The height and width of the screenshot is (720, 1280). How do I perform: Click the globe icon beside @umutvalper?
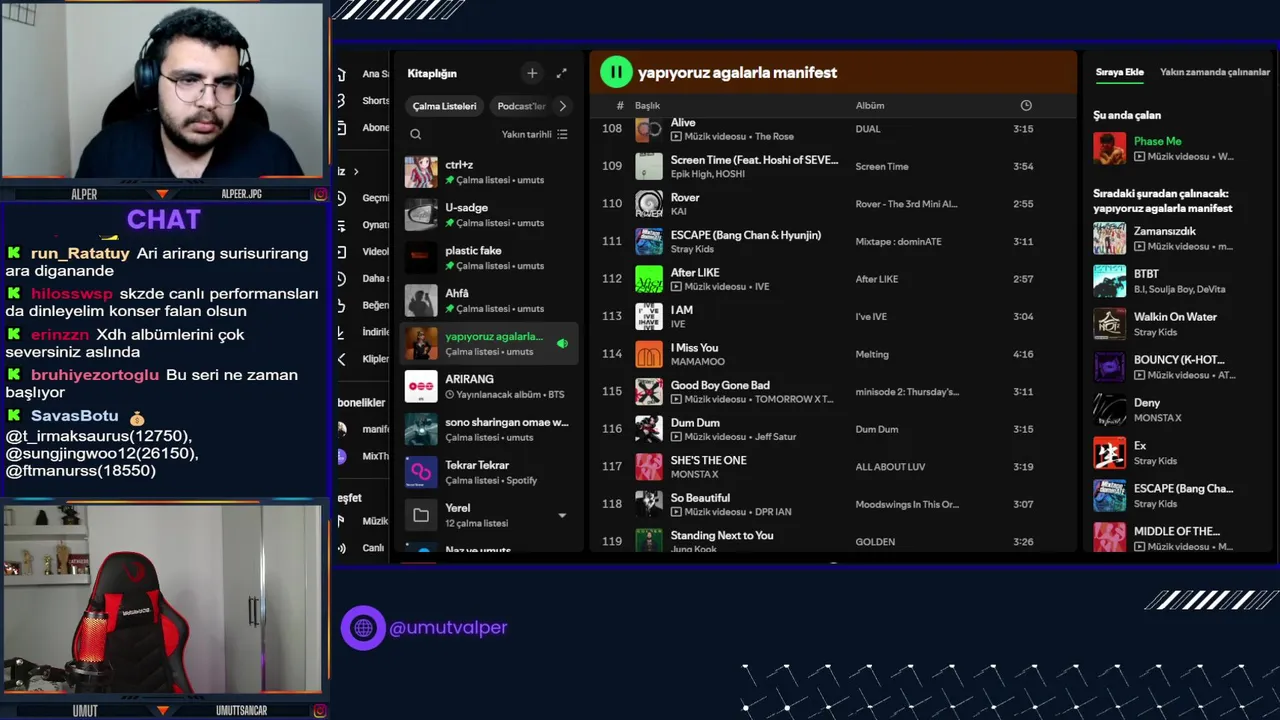click(x=363, y=628)
